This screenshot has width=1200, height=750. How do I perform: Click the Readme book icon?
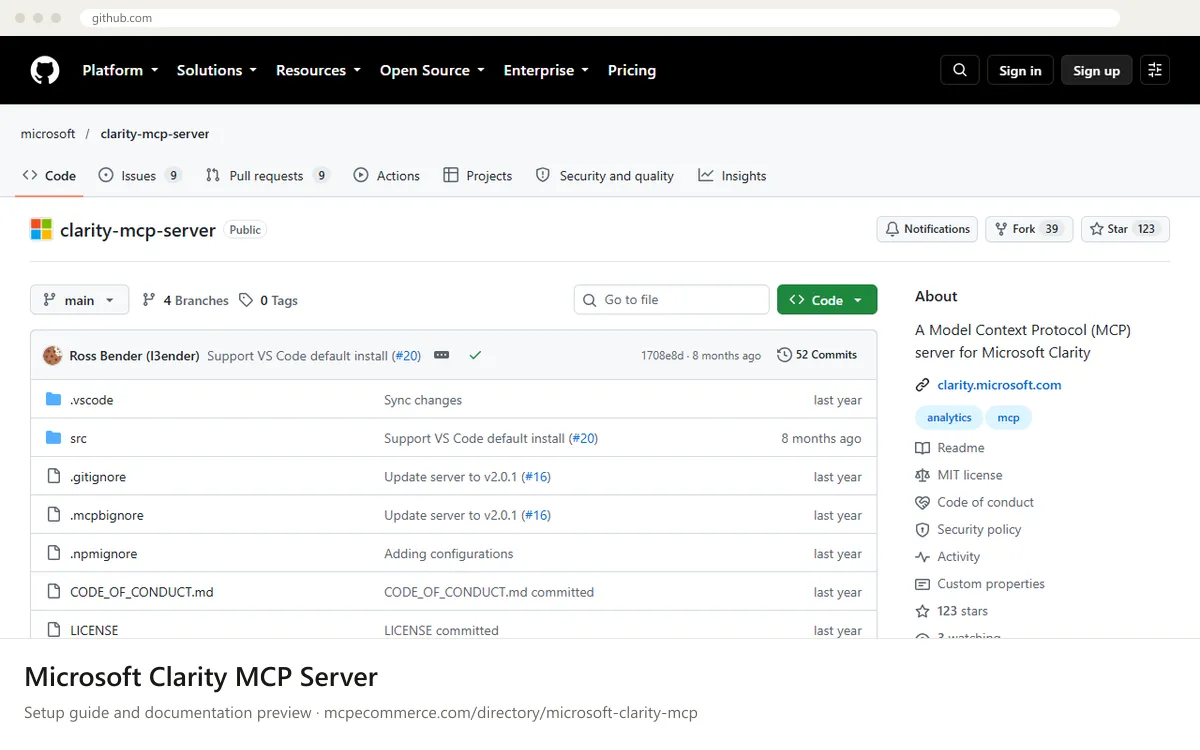click(922, 448)
